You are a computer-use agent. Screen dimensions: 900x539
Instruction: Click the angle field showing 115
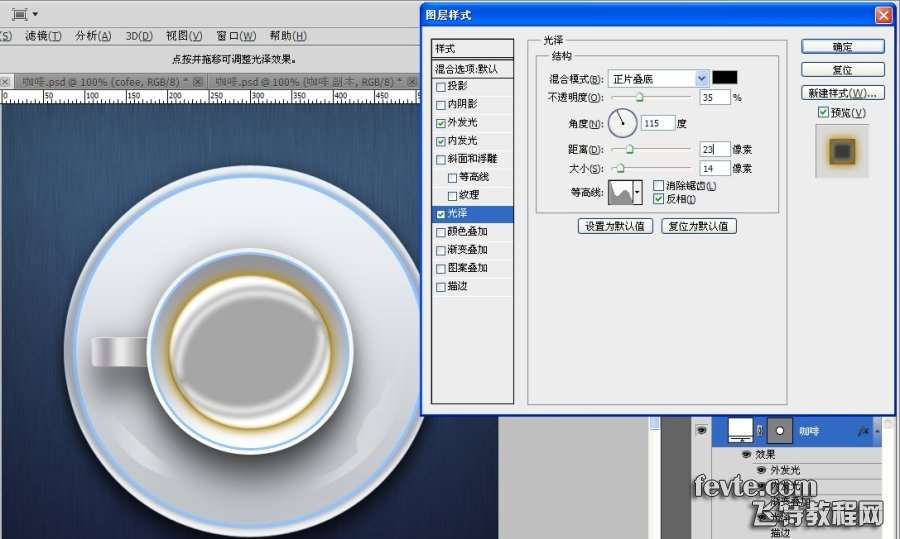click(658, 123)
